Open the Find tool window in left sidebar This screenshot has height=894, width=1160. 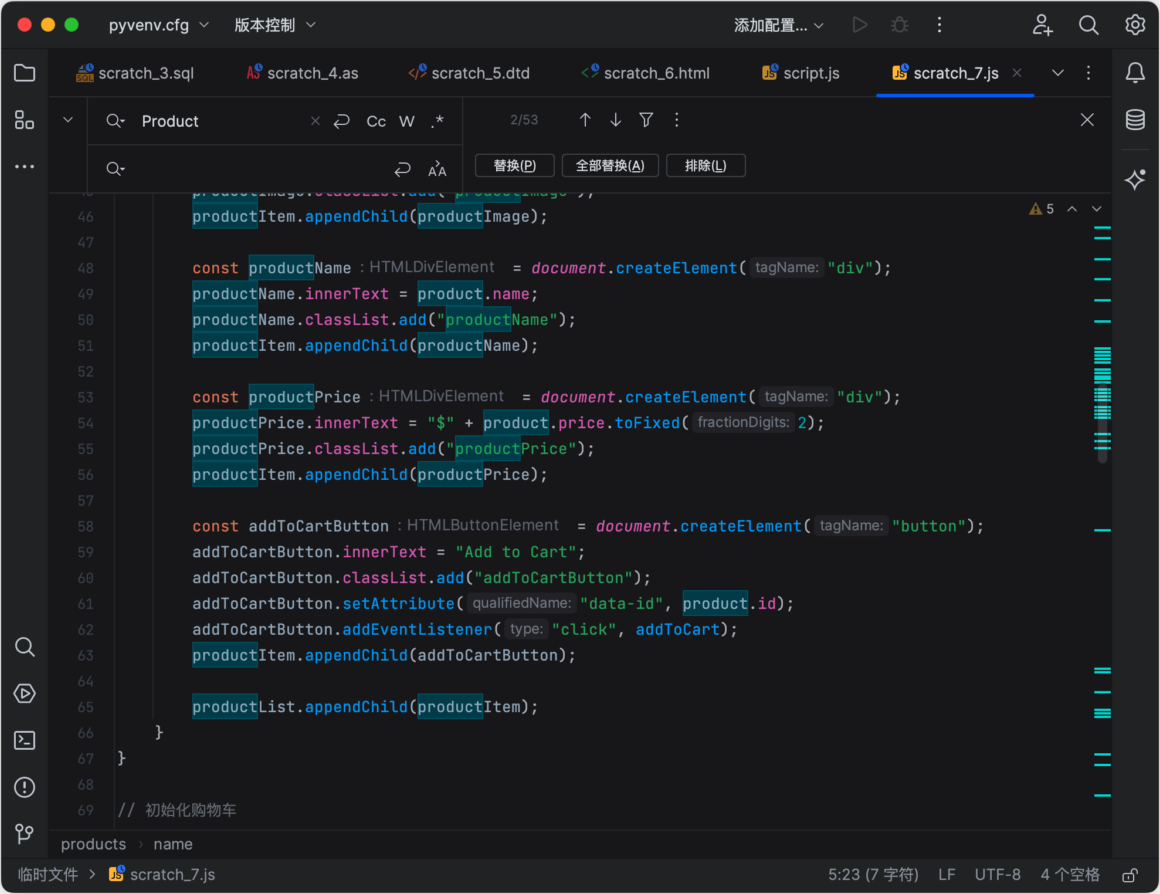24,647
